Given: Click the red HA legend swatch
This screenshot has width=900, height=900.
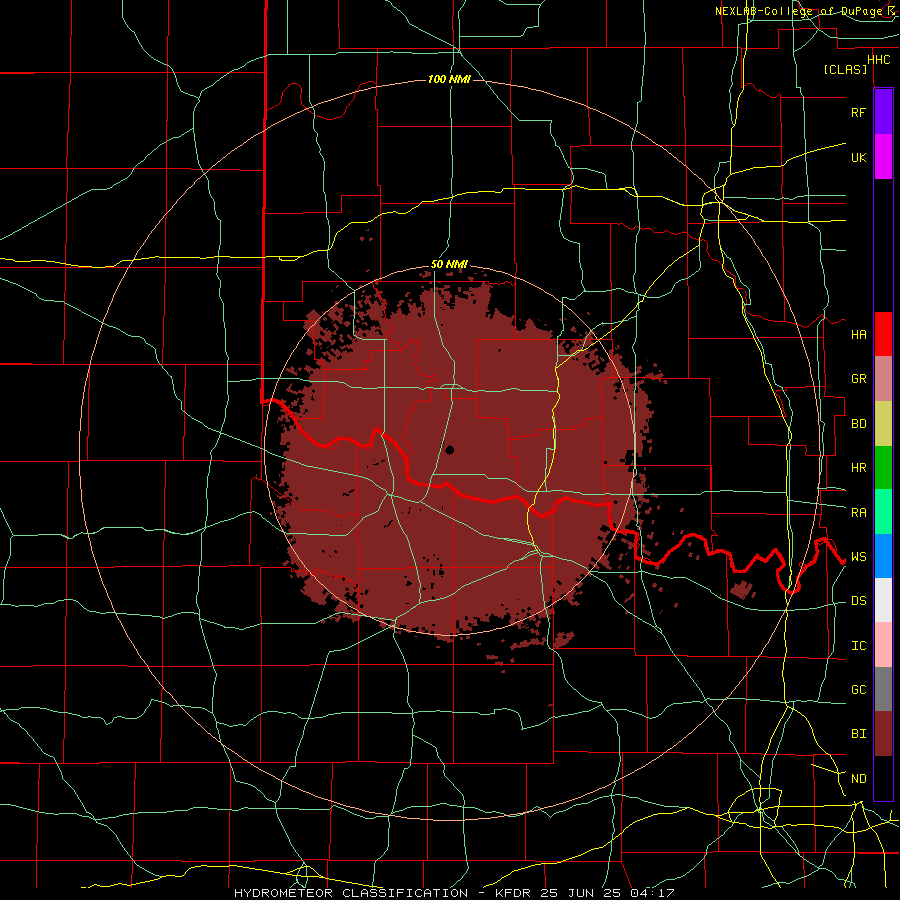Looking at the screenshot, I should click(x=883, y=334).
